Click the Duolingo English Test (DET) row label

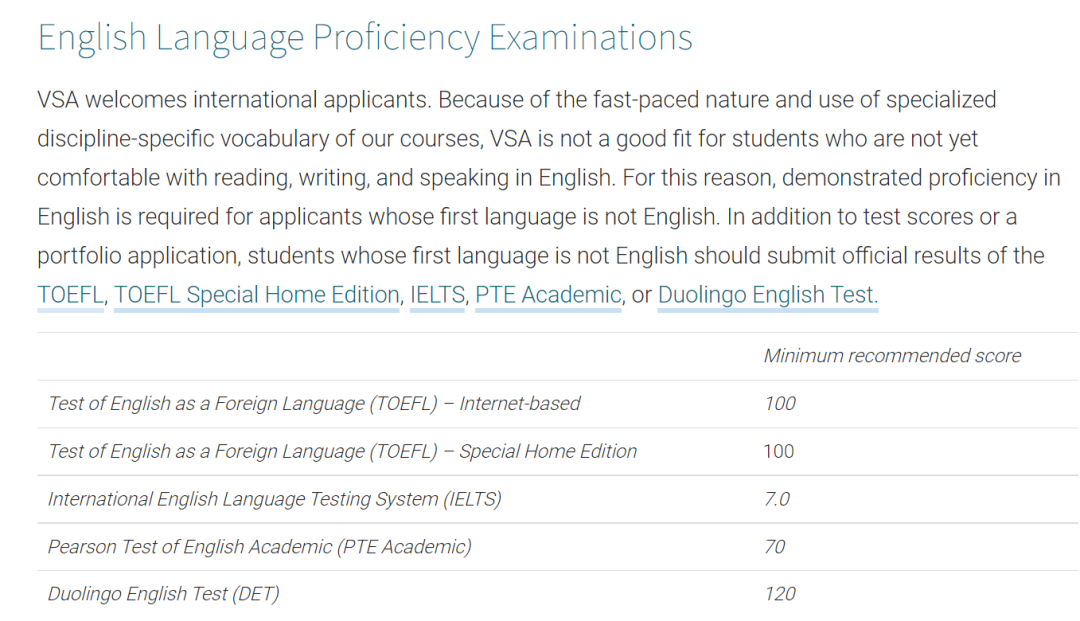(163, 594)
